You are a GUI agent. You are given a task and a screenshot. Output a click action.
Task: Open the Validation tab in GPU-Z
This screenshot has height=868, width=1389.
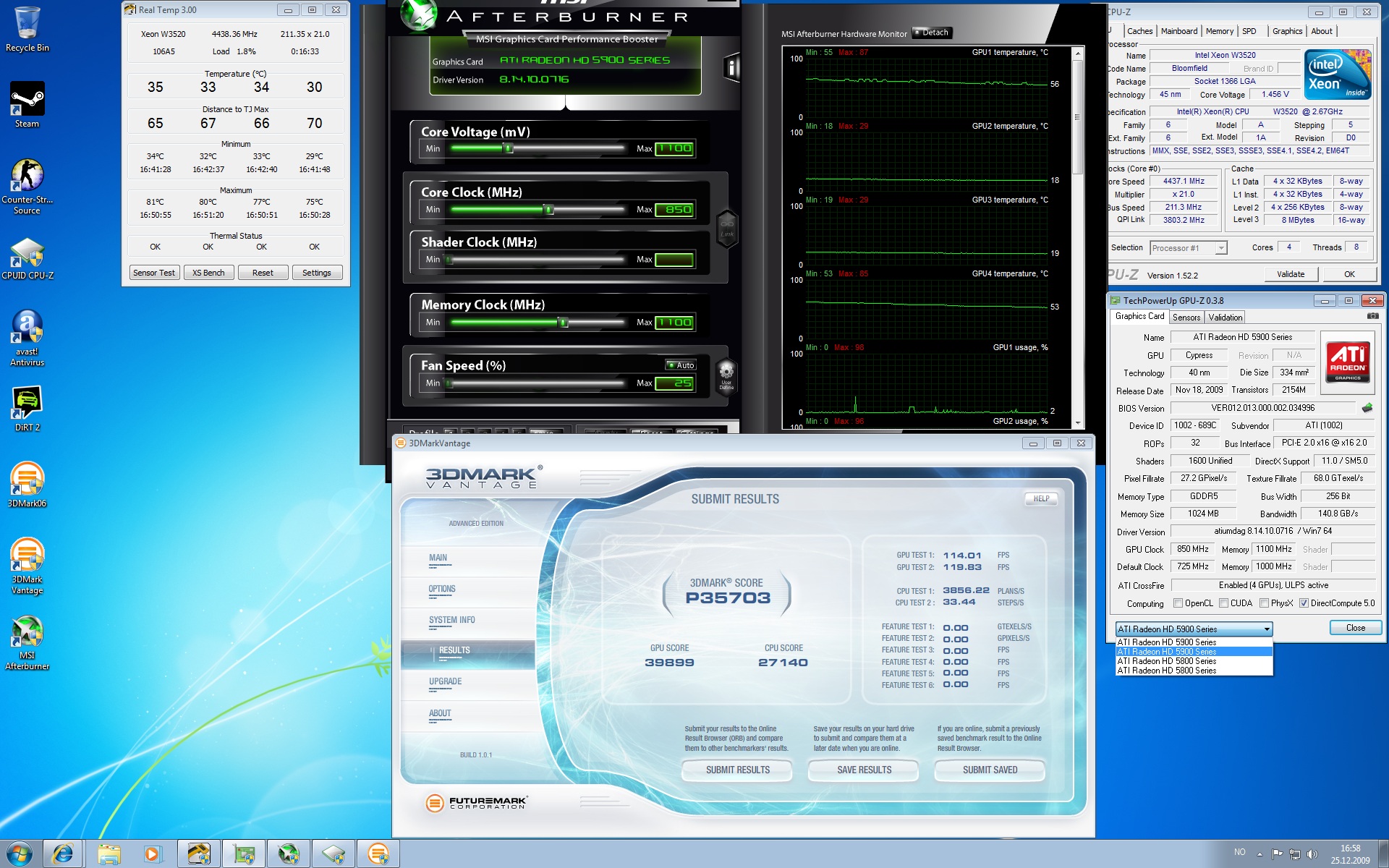(1226, 318)
